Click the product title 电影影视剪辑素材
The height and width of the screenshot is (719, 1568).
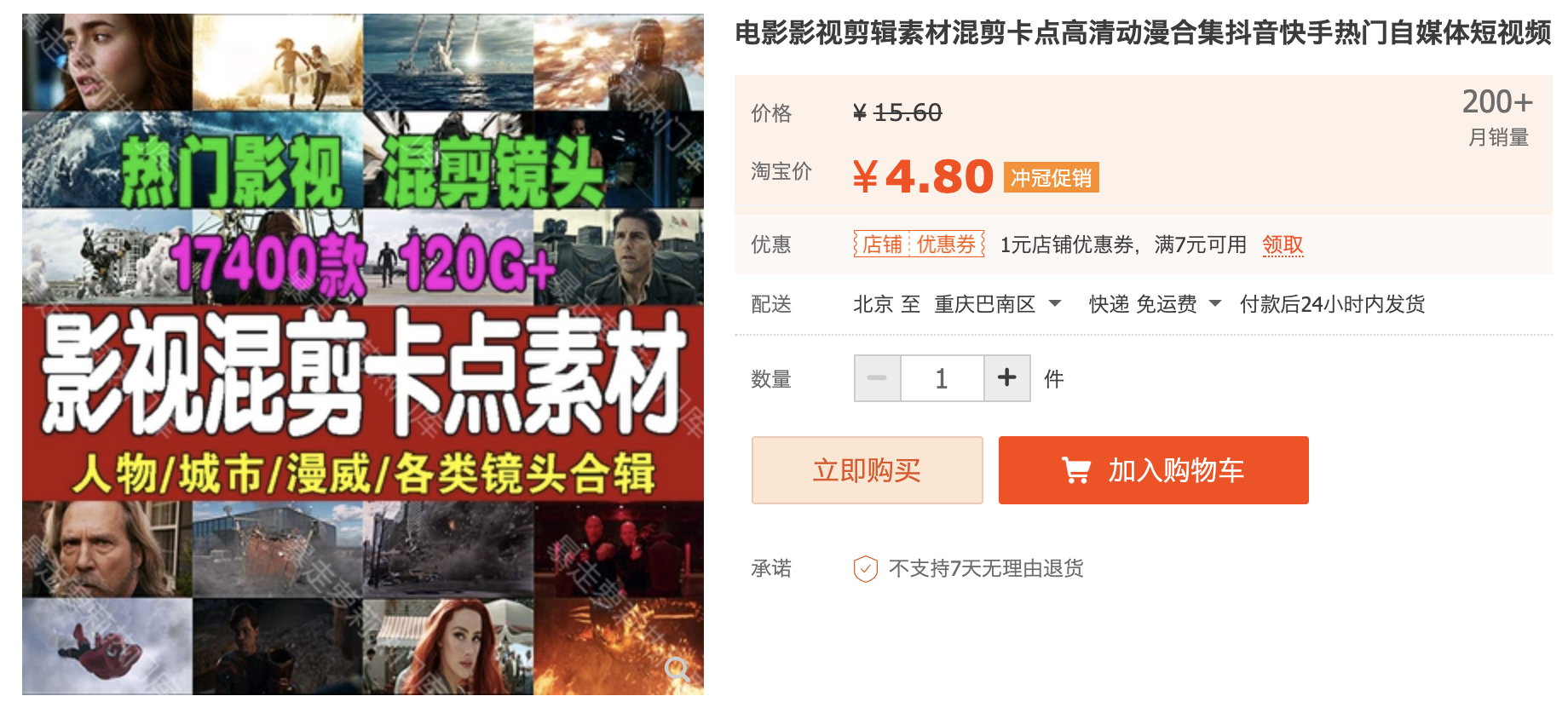[1143, 32]
